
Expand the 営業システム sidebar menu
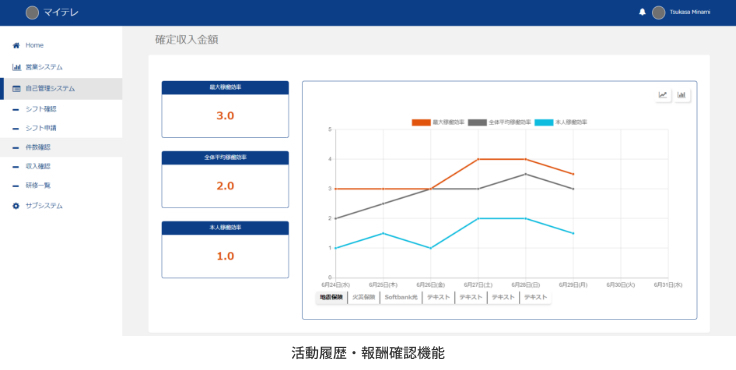coord(61,67)
